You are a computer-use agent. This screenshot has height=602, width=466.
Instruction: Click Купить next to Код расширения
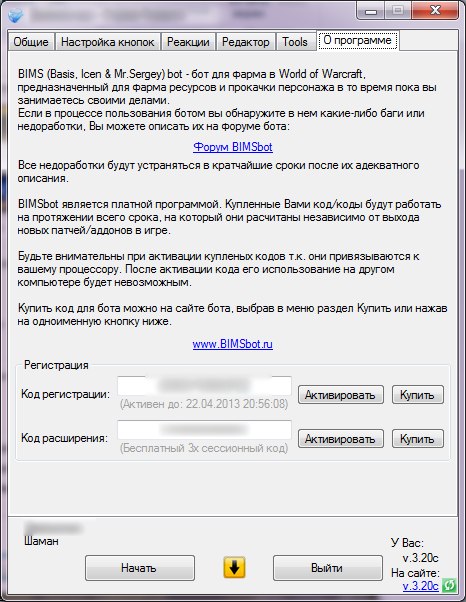(418, 439)
